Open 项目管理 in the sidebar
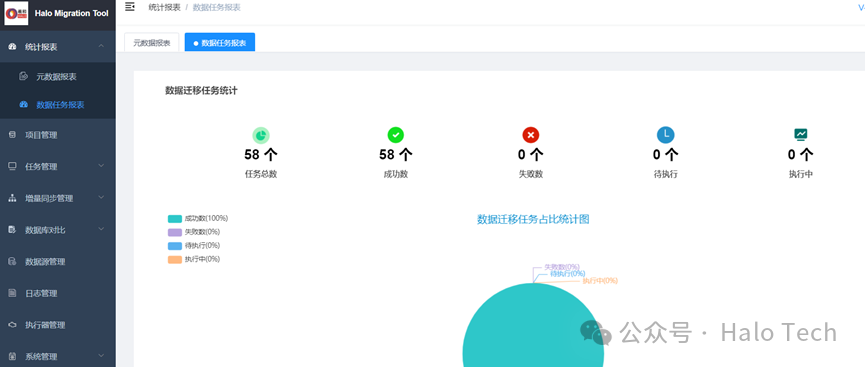Screen dimensions: 865x367 tap(58, 135)
